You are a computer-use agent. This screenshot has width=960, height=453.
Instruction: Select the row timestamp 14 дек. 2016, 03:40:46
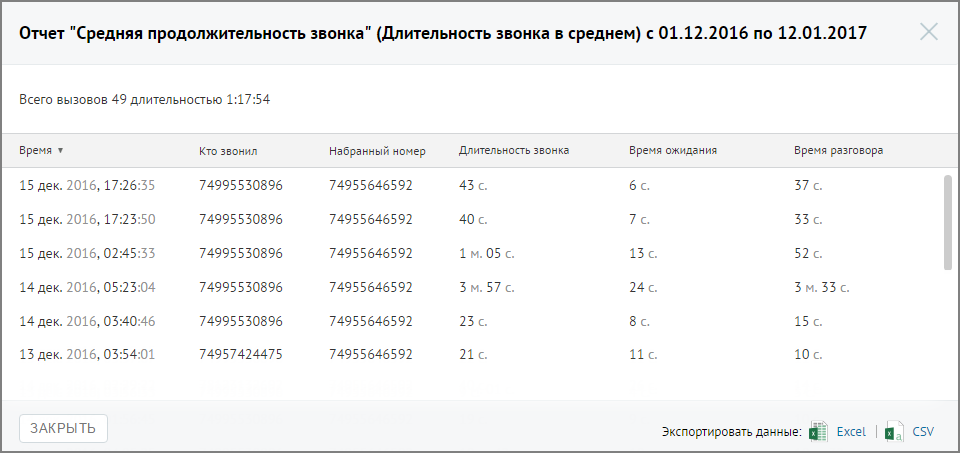coord(87,321)
